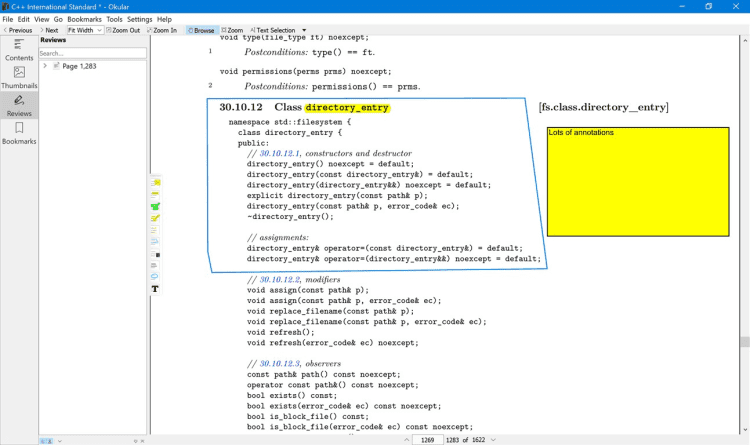Click the 'bool exists() const;' code line
The image size is (750, 445).
292,395
